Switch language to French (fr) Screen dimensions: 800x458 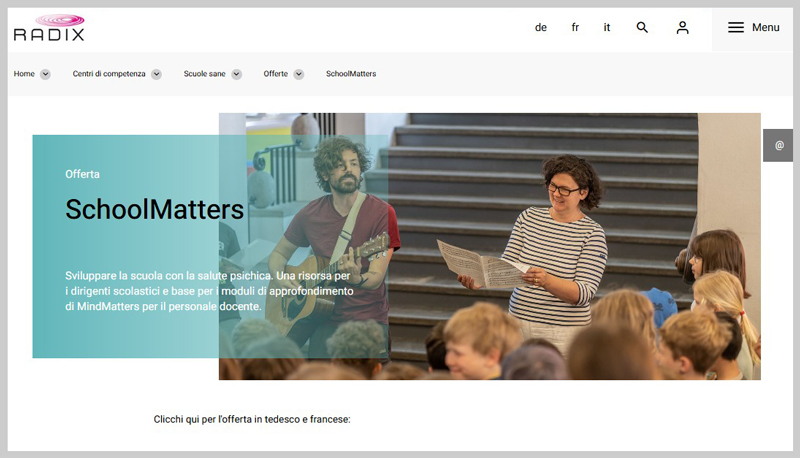click(x=575, y=28)
